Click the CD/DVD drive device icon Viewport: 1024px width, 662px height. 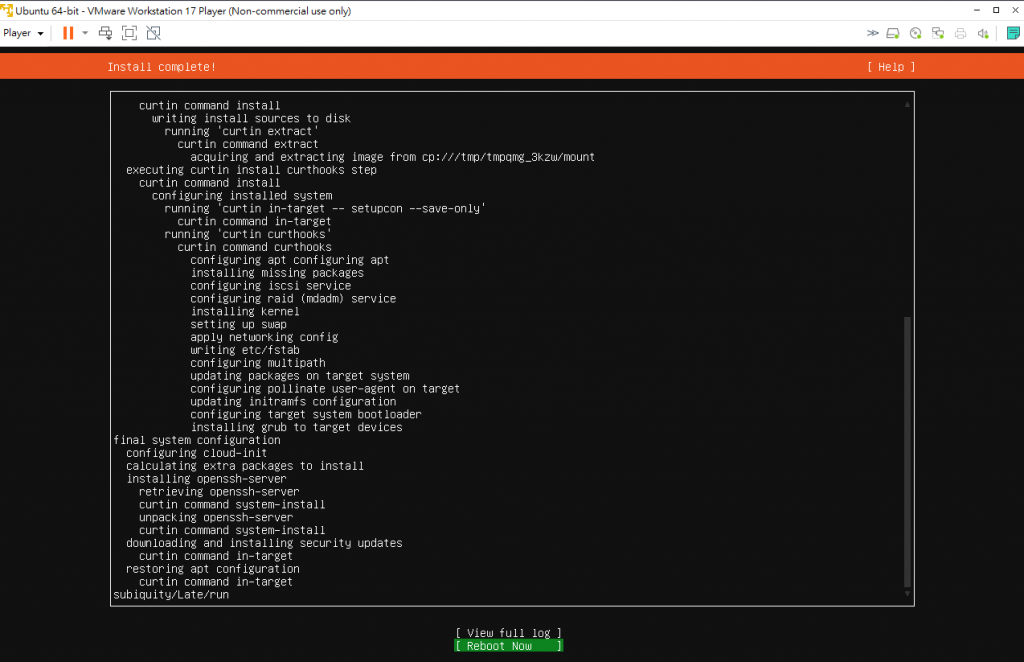[x=916, y=33]
